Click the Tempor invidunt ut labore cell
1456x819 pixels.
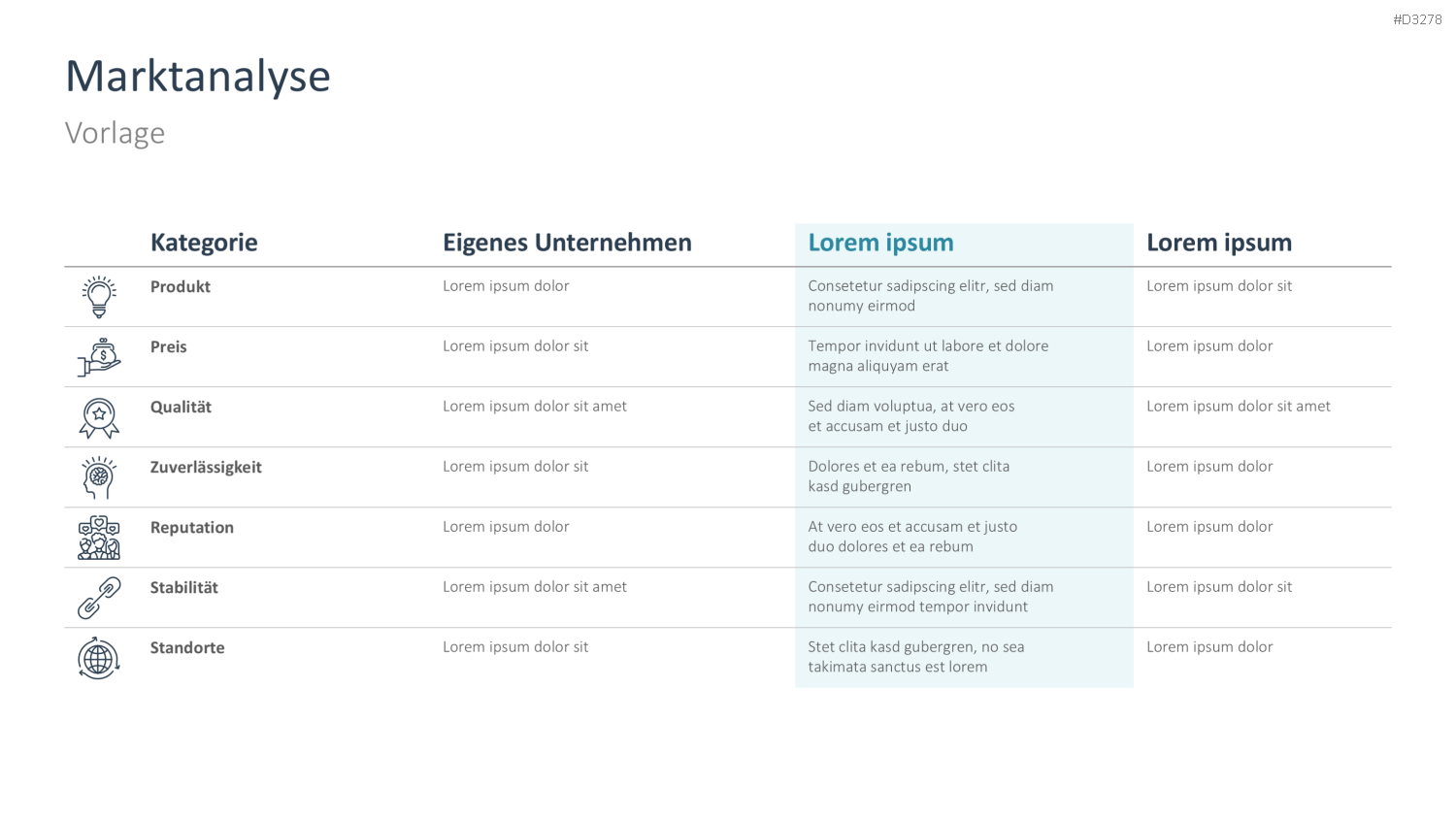928,356
